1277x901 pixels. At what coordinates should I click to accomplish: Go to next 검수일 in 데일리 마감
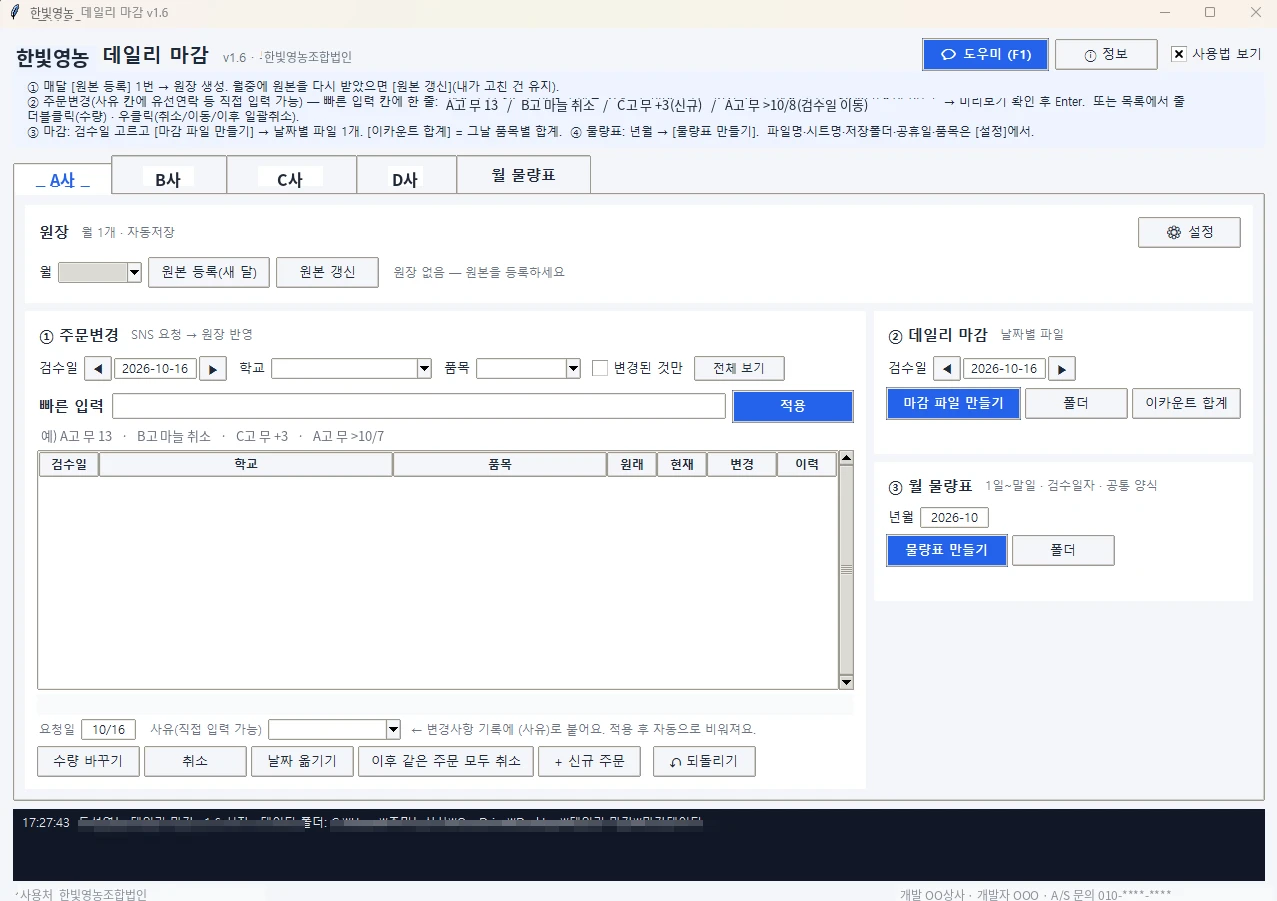point(1062,368)
